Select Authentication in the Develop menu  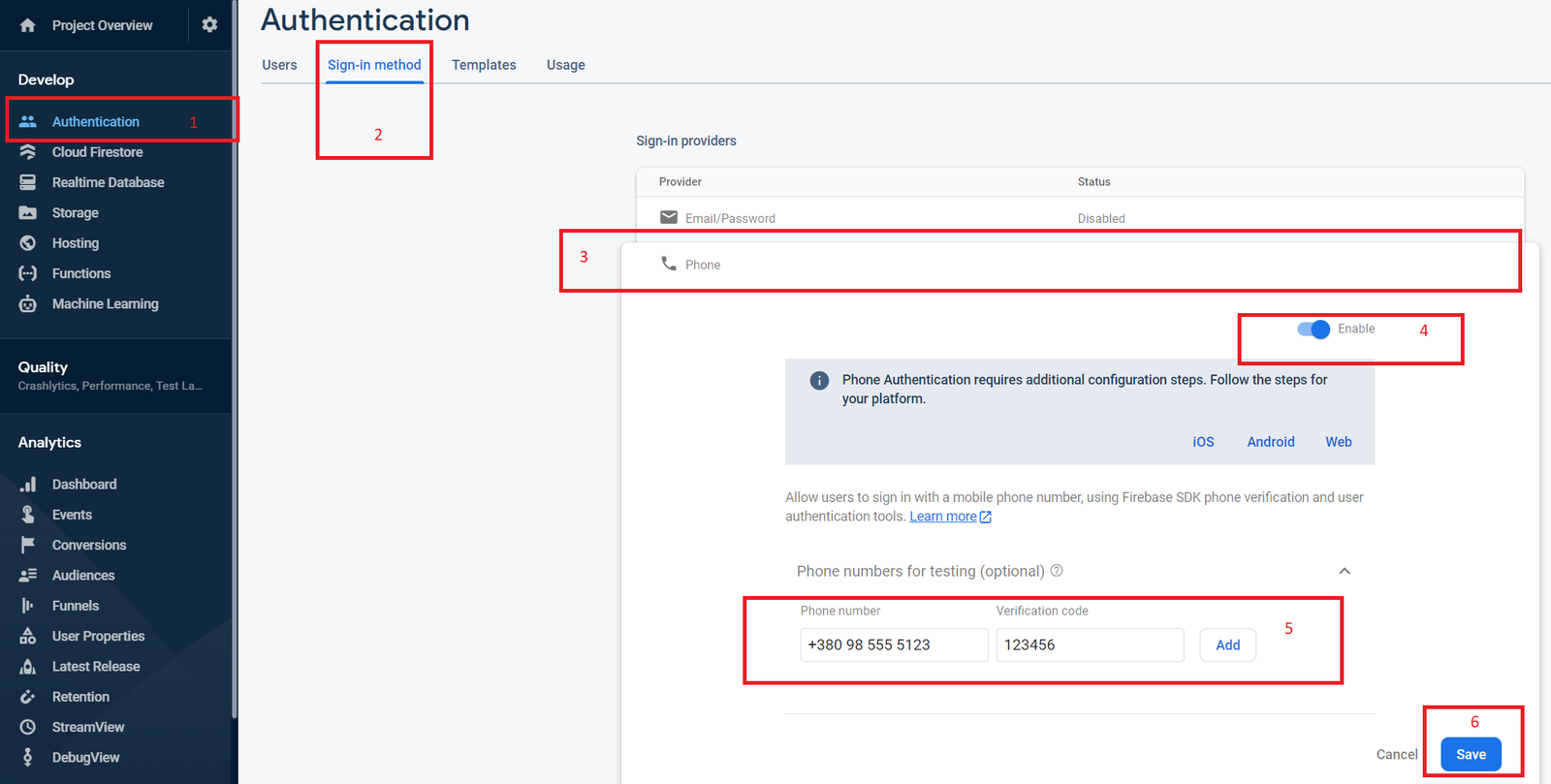(x=96, y=121)
